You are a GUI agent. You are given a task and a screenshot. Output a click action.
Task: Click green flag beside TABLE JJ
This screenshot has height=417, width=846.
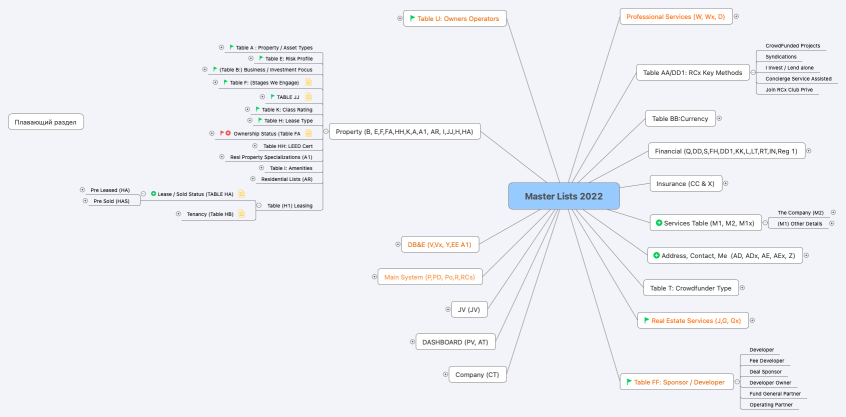coord(273,97)
